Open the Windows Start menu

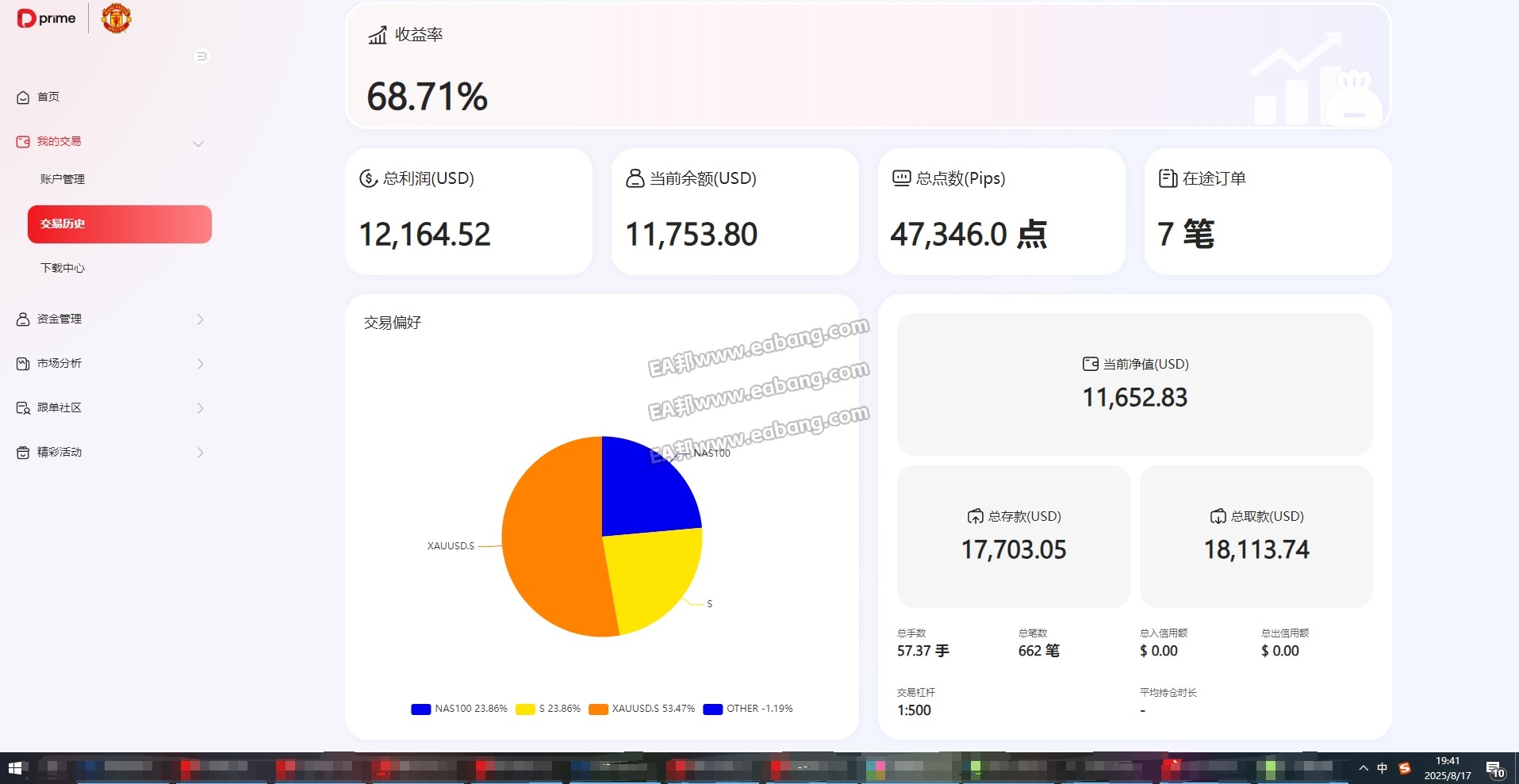pos(17,768)
